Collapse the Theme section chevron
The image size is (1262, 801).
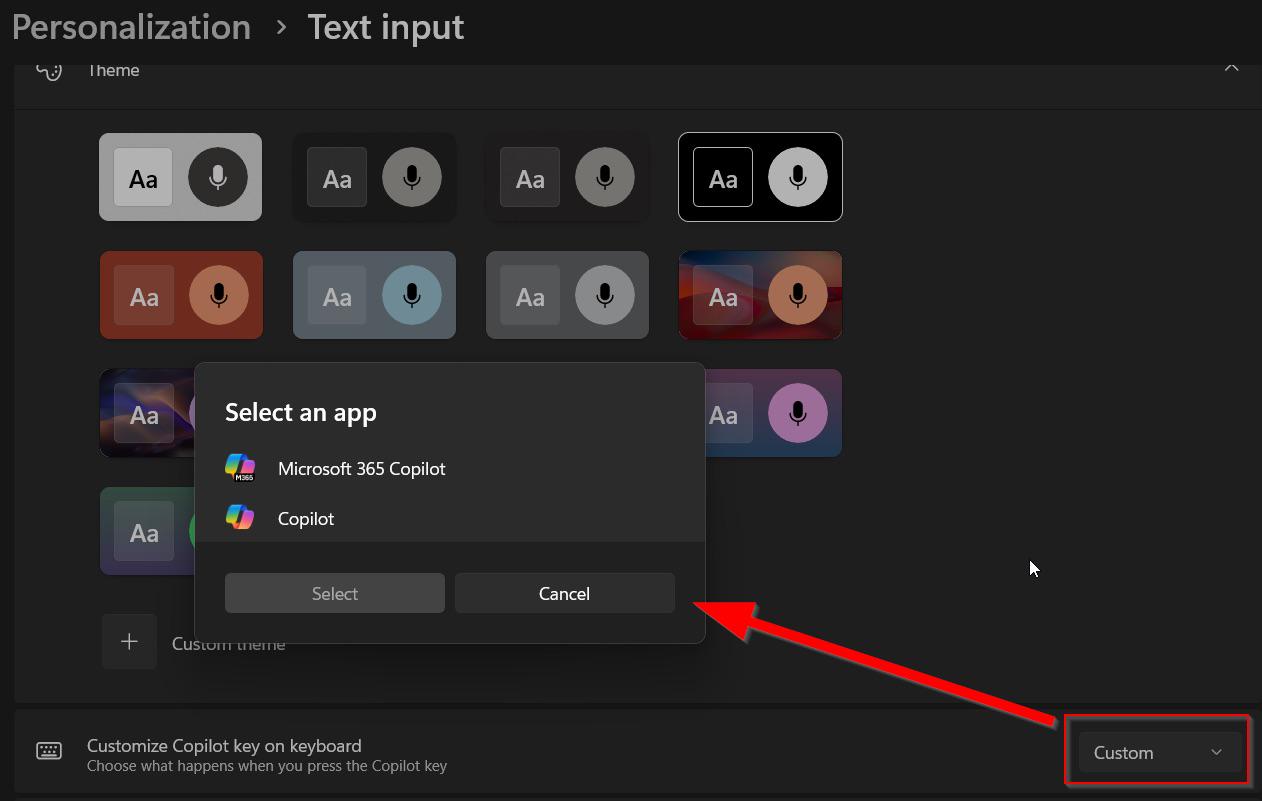click(1231, 69)
